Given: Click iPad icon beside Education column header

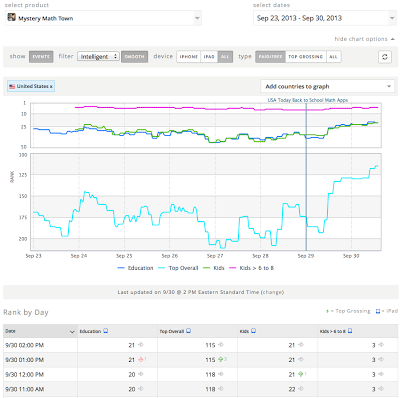Looking at the screenshot, I should [x=106, y=331].
